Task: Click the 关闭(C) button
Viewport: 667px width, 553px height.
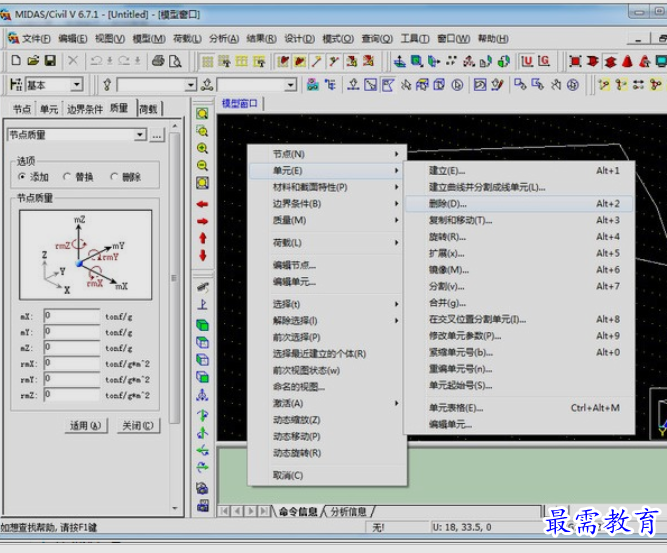Action: coord(138,425)
